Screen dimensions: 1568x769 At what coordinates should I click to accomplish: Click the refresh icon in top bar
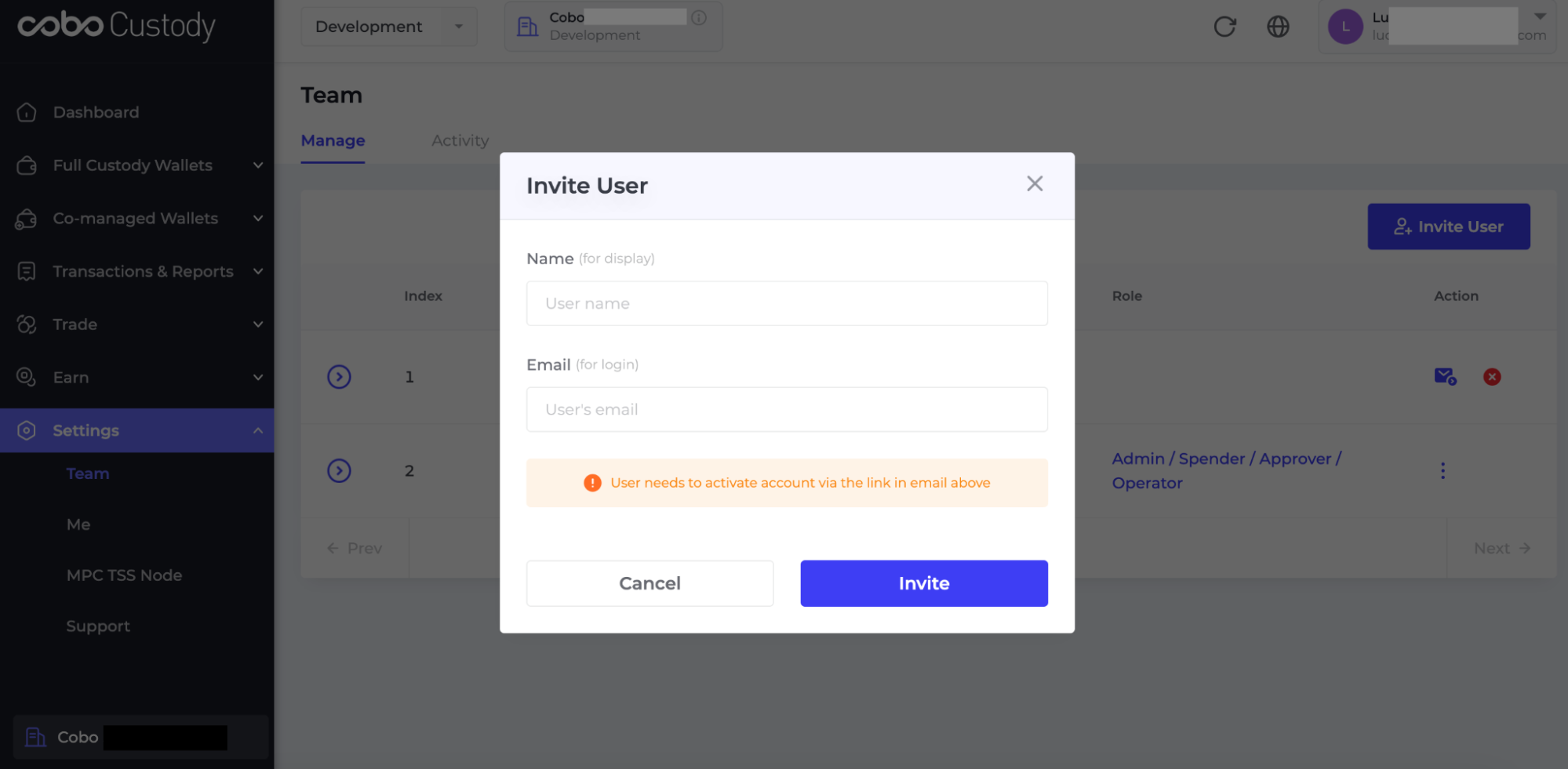(1224, 27)
